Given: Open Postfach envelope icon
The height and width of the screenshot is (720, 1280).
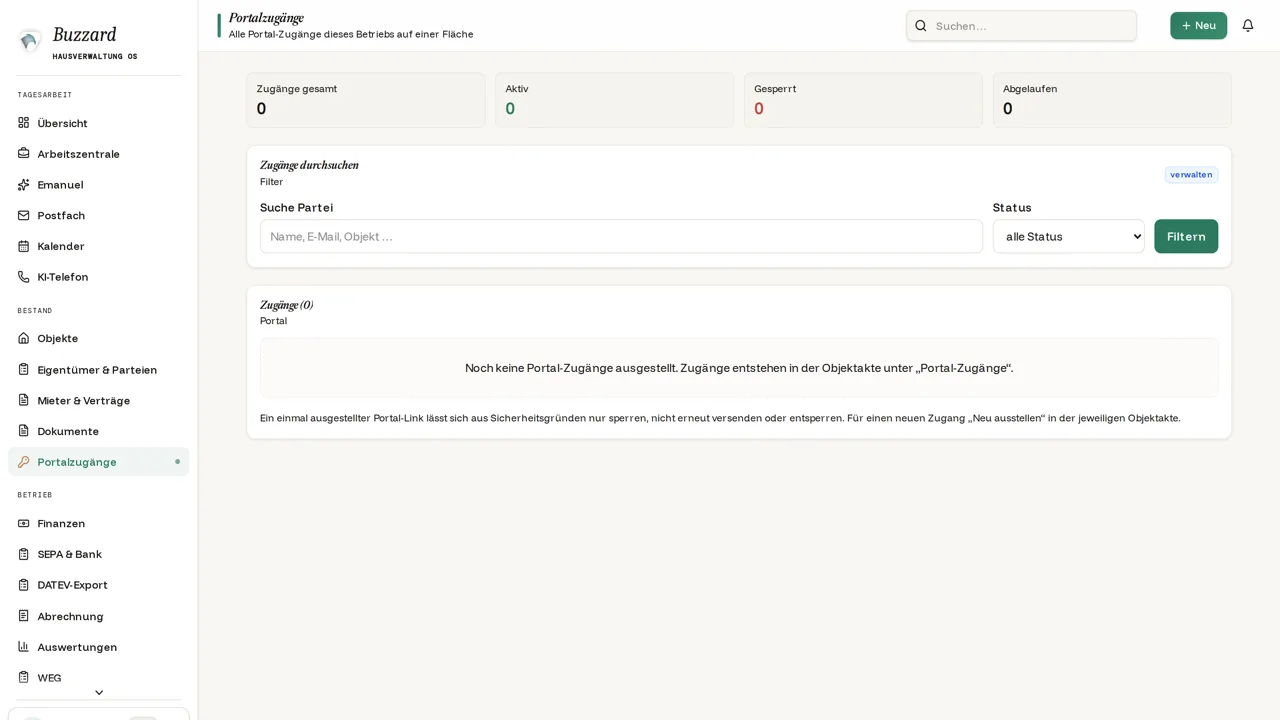Looking at the screenshot, I should [23, 215].
